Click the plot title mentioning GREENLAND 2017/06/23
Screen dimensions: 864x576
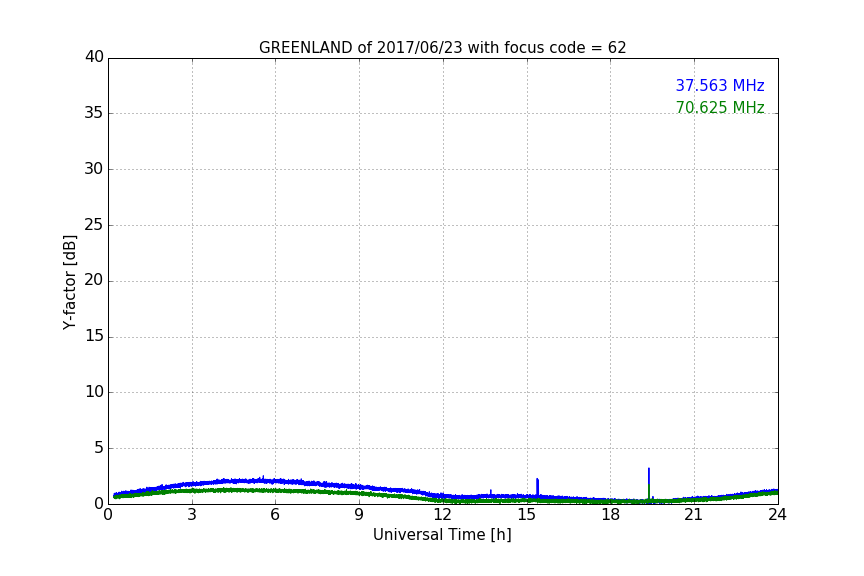442,48
